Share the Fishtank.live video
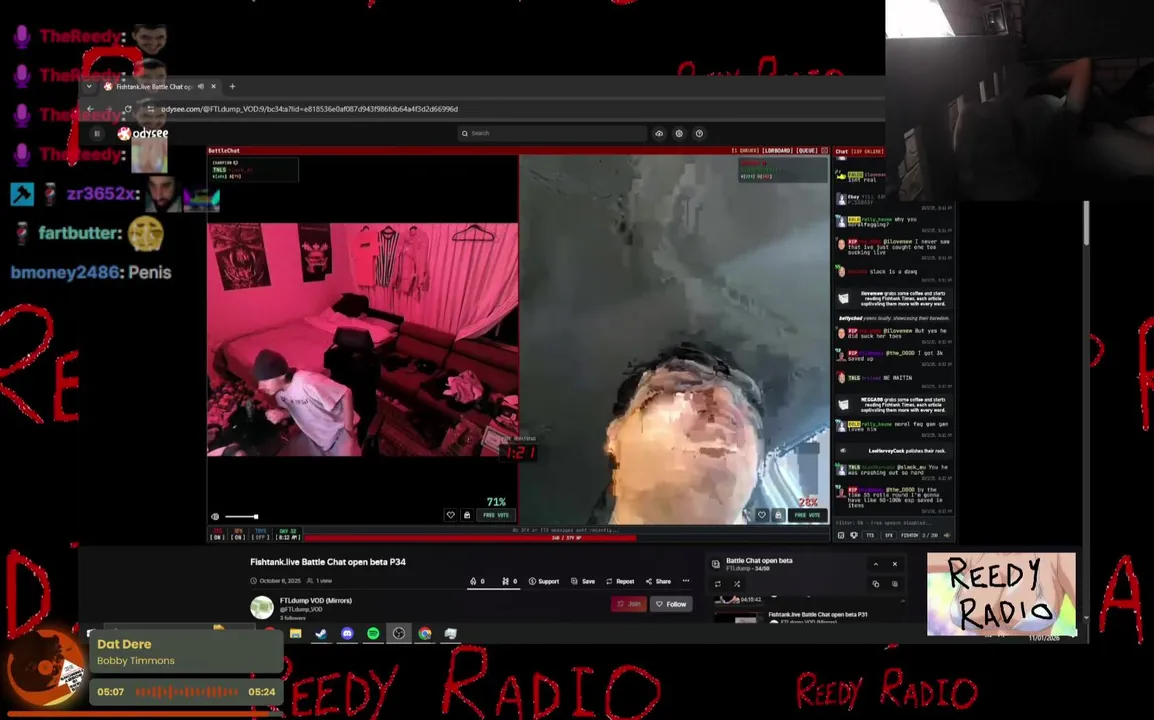Image resolution: width=1154 pixels, height=720 pixels. pyautogui.click(x=658, y=581)
